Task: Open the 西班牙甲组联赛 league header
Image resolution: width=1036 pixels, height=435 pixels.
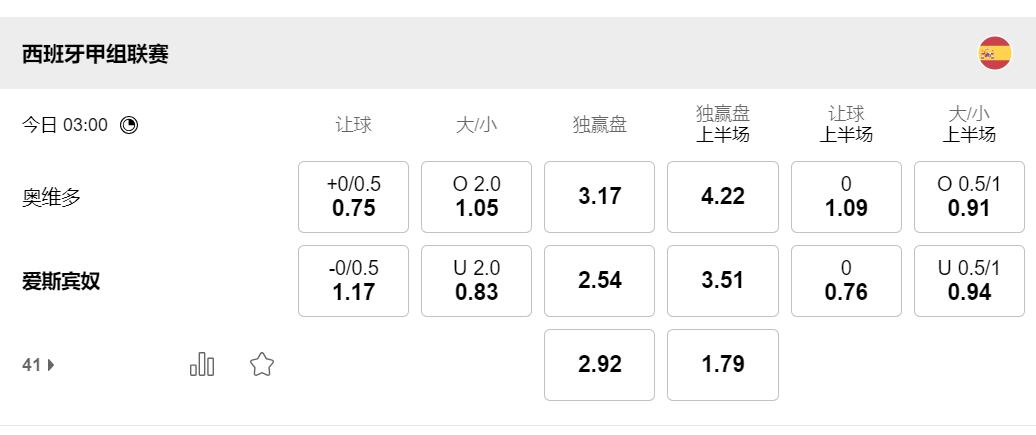Action: 95,54
